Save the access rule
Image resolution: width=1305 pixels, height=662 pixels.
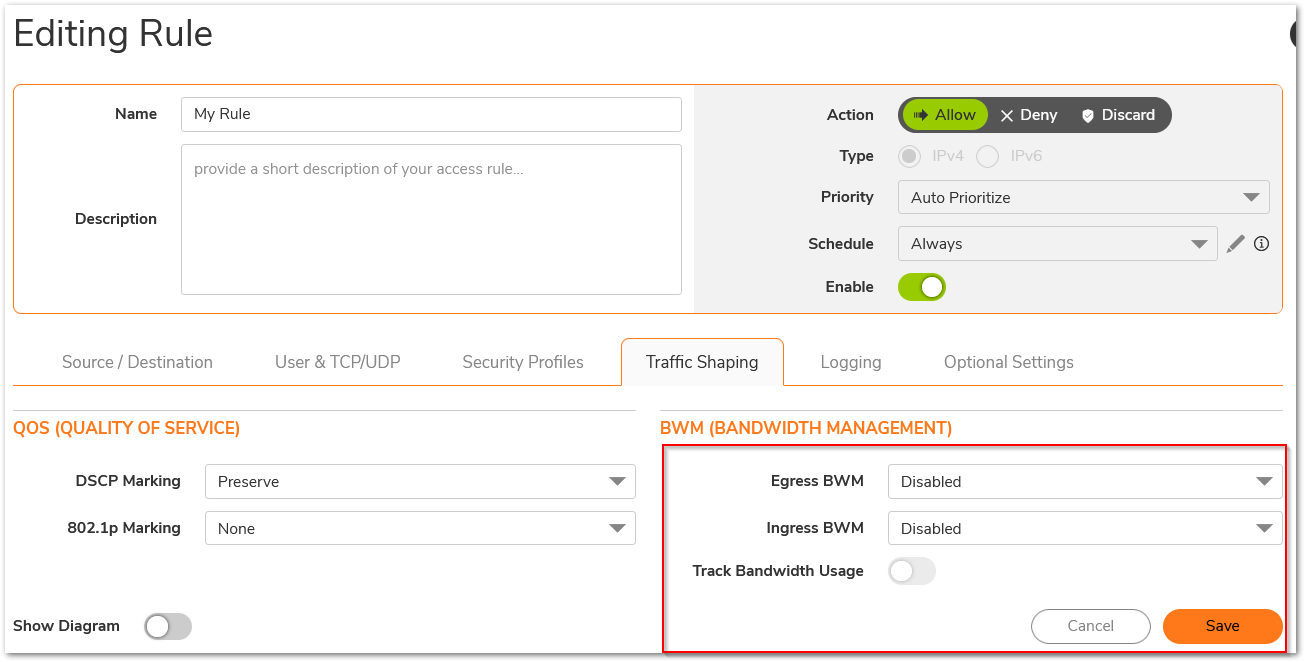[1223, 626]
